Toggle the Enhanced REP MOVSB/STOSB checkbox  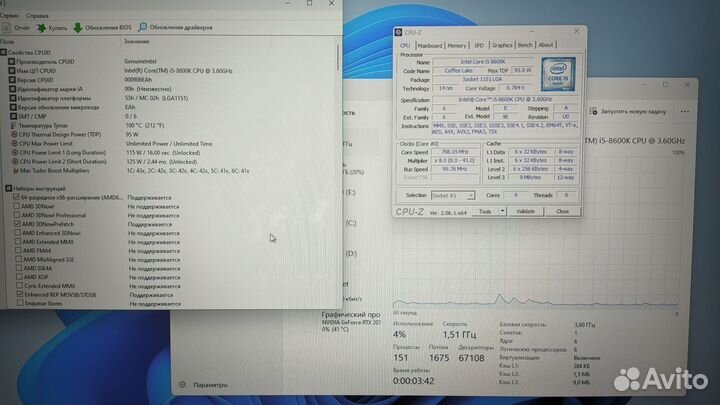[20, 294]
